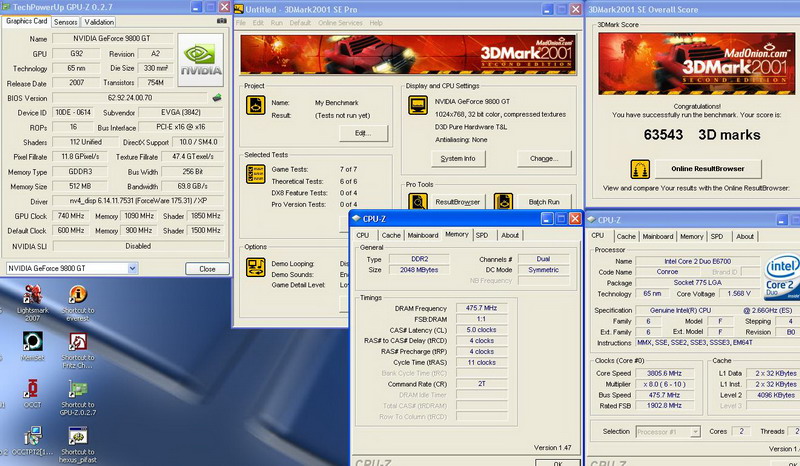Image resolution: width=800 pixels, height=466 pixels.
Task: Switch to the Sensors tab in GPU-Z
Action: click(x=65, y=22)
